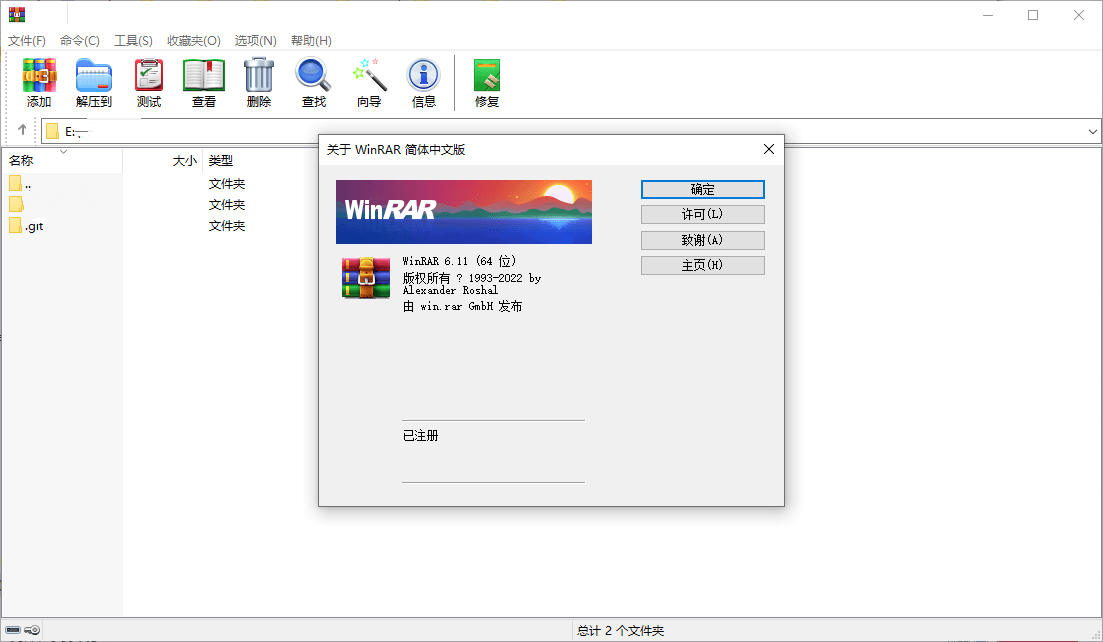Click the 解压到 (Extract To) toolbar icon

click(94, 82)
